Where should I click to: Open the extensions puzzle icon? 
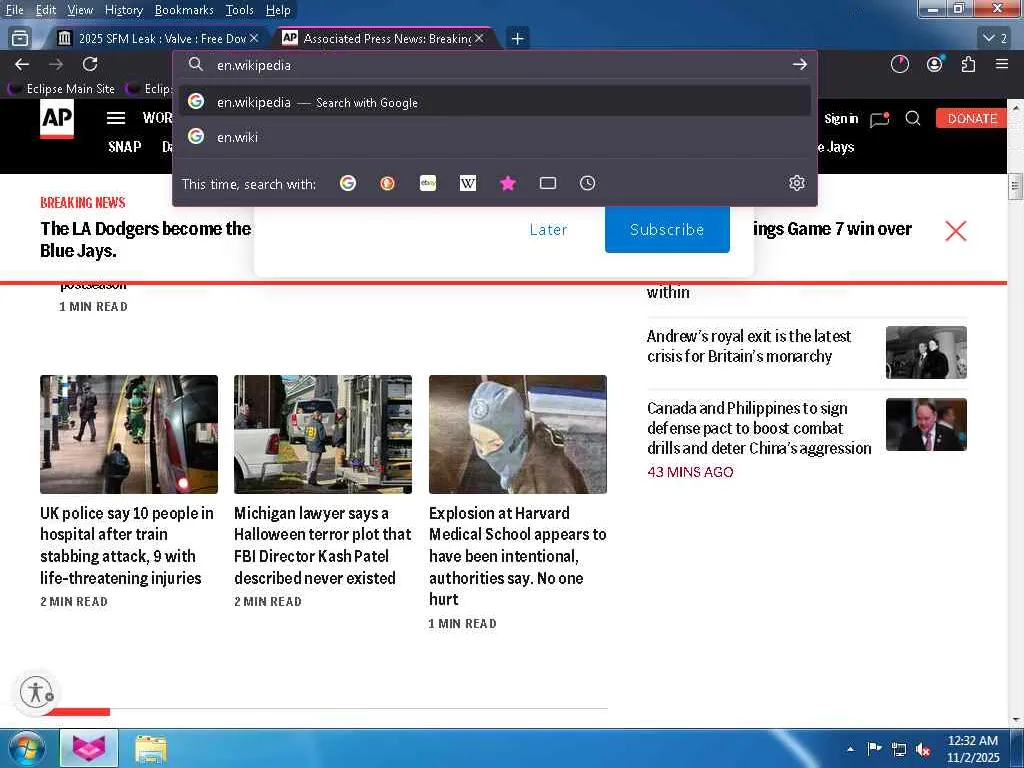(968, 64)
